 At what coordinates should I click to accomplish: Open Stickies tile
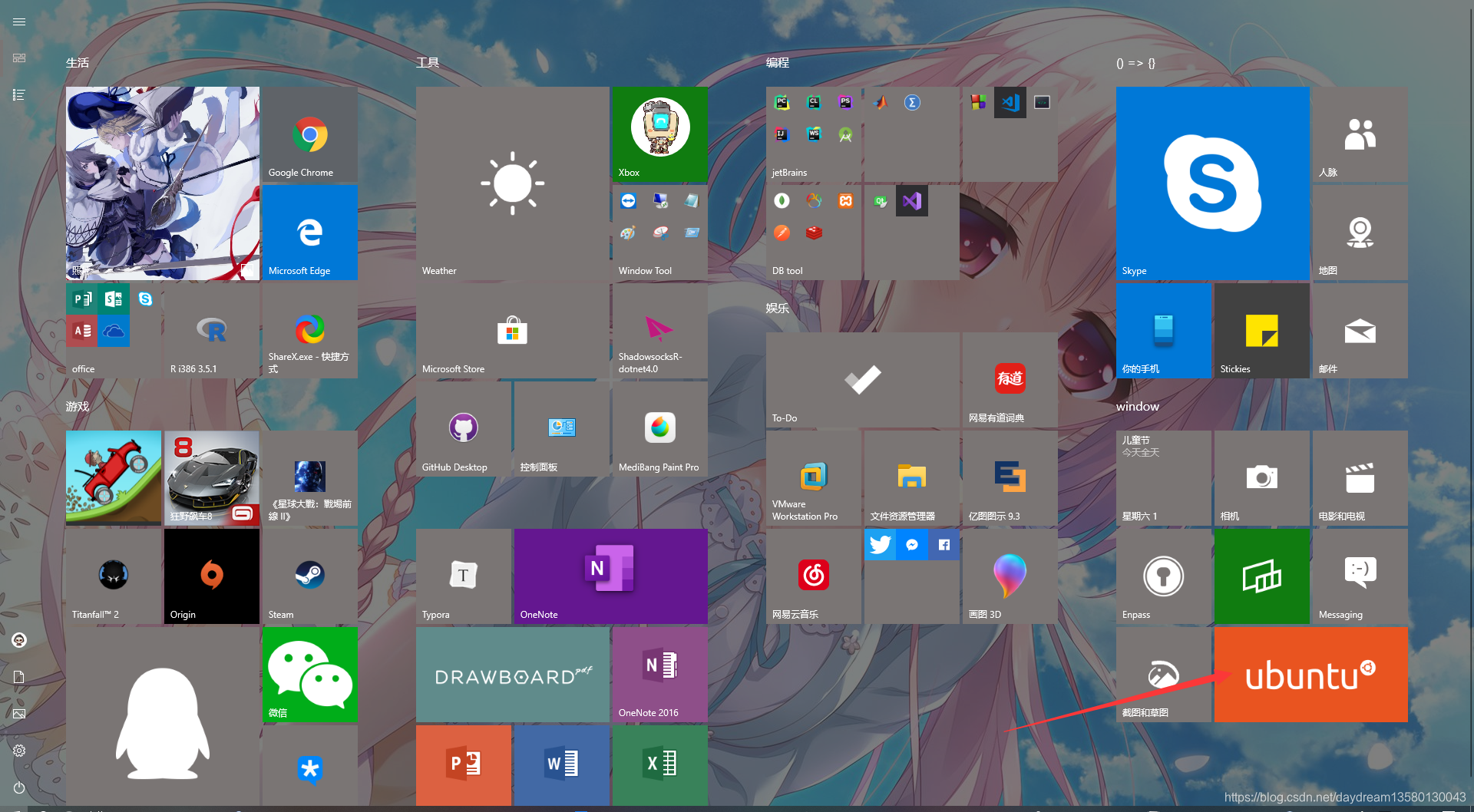click(1262, 331)
